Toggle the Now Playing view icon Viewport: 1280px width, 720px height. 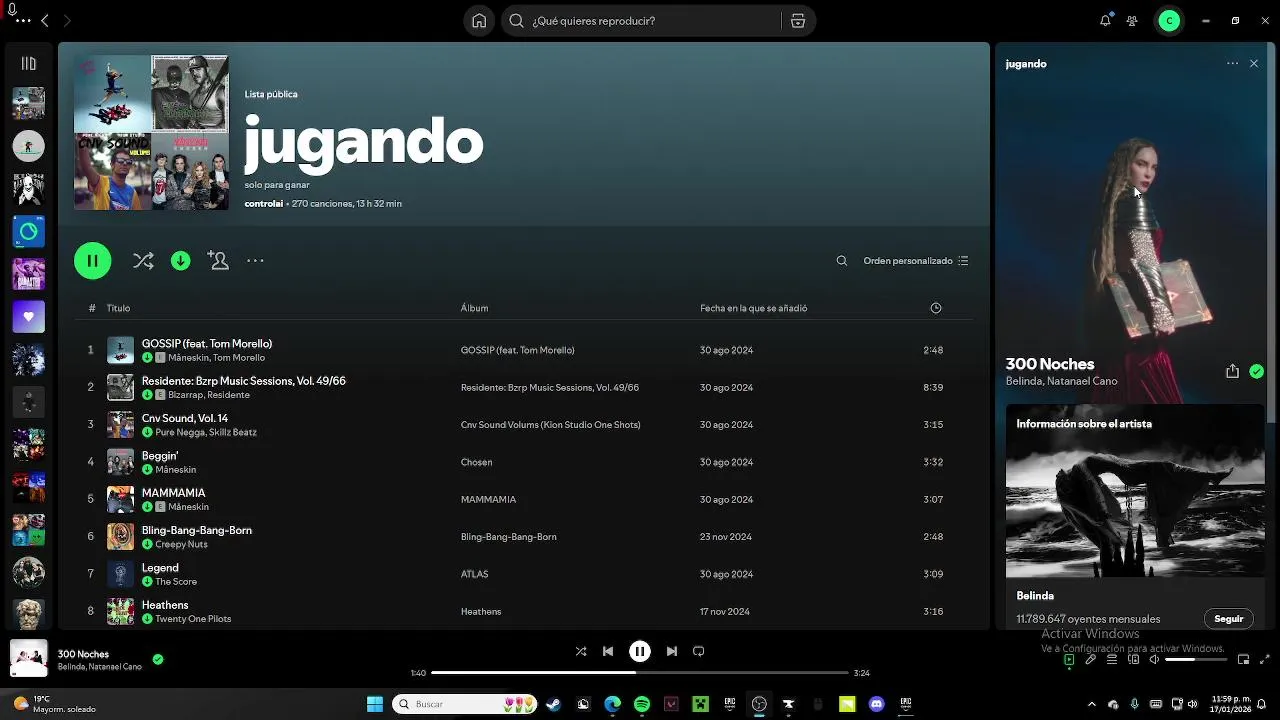tap(1069, 660)
